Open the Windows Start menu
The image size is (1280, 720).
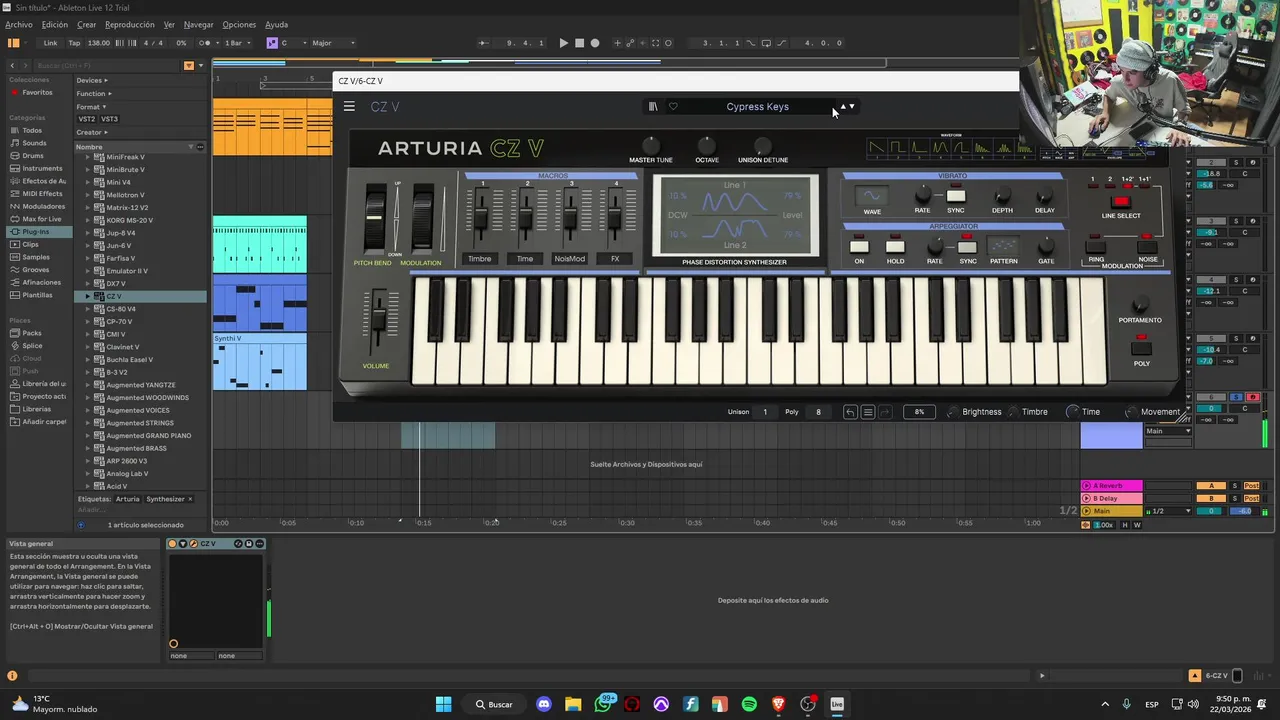[443, 704]
